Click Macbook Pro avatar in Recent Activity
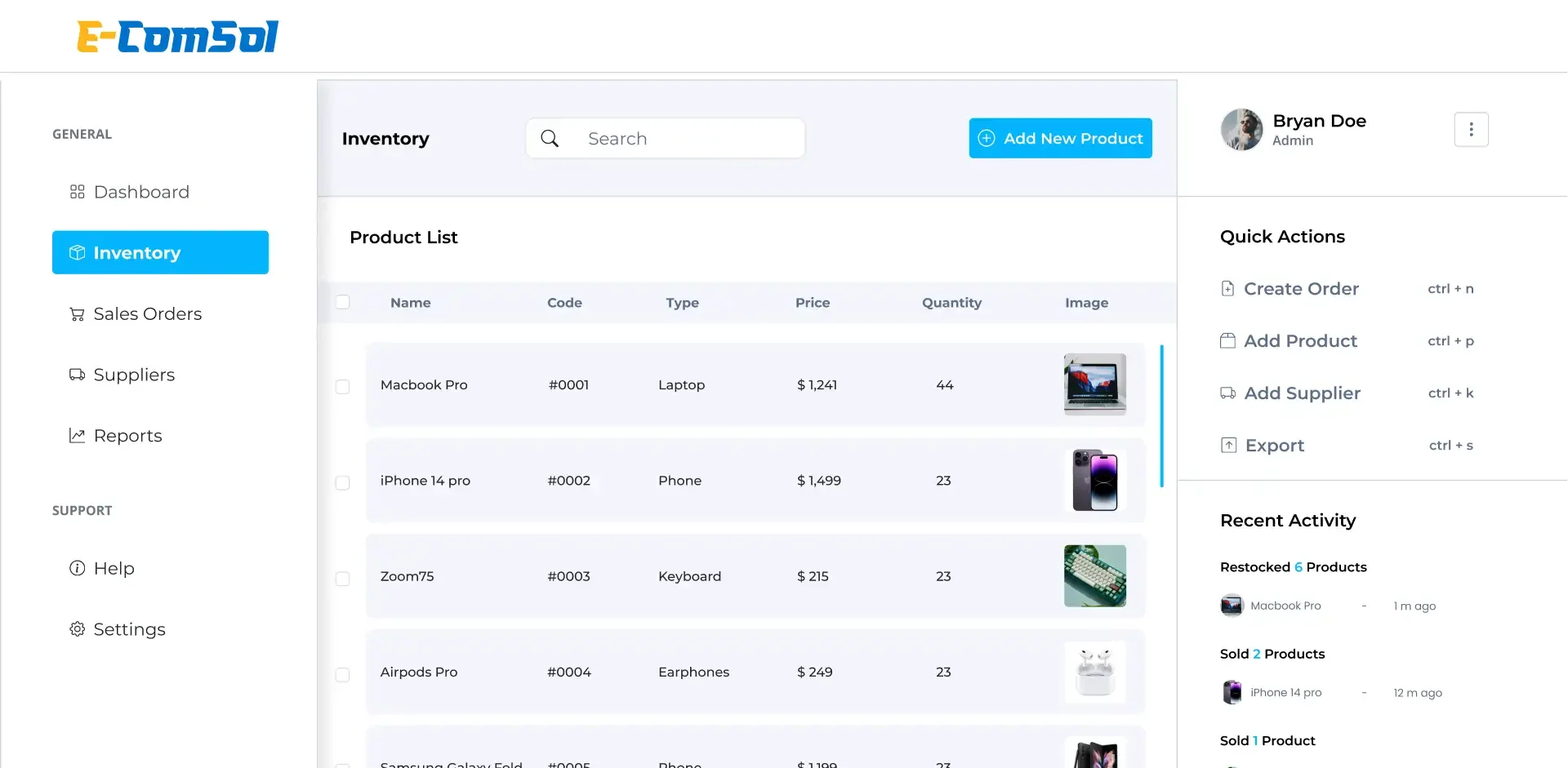The width and height of the screenshot is (1568, 768). (1232, 606)
